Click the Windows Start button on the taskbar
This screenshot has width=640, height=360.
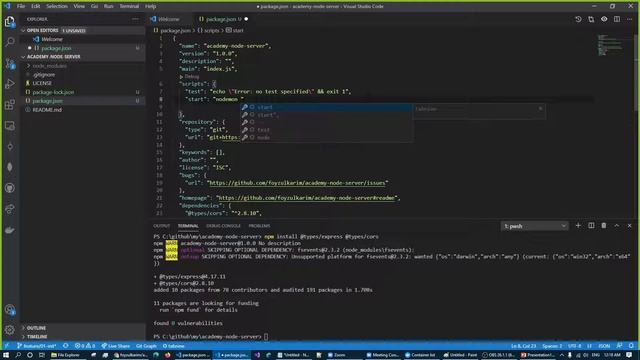[x=6, y=355]
